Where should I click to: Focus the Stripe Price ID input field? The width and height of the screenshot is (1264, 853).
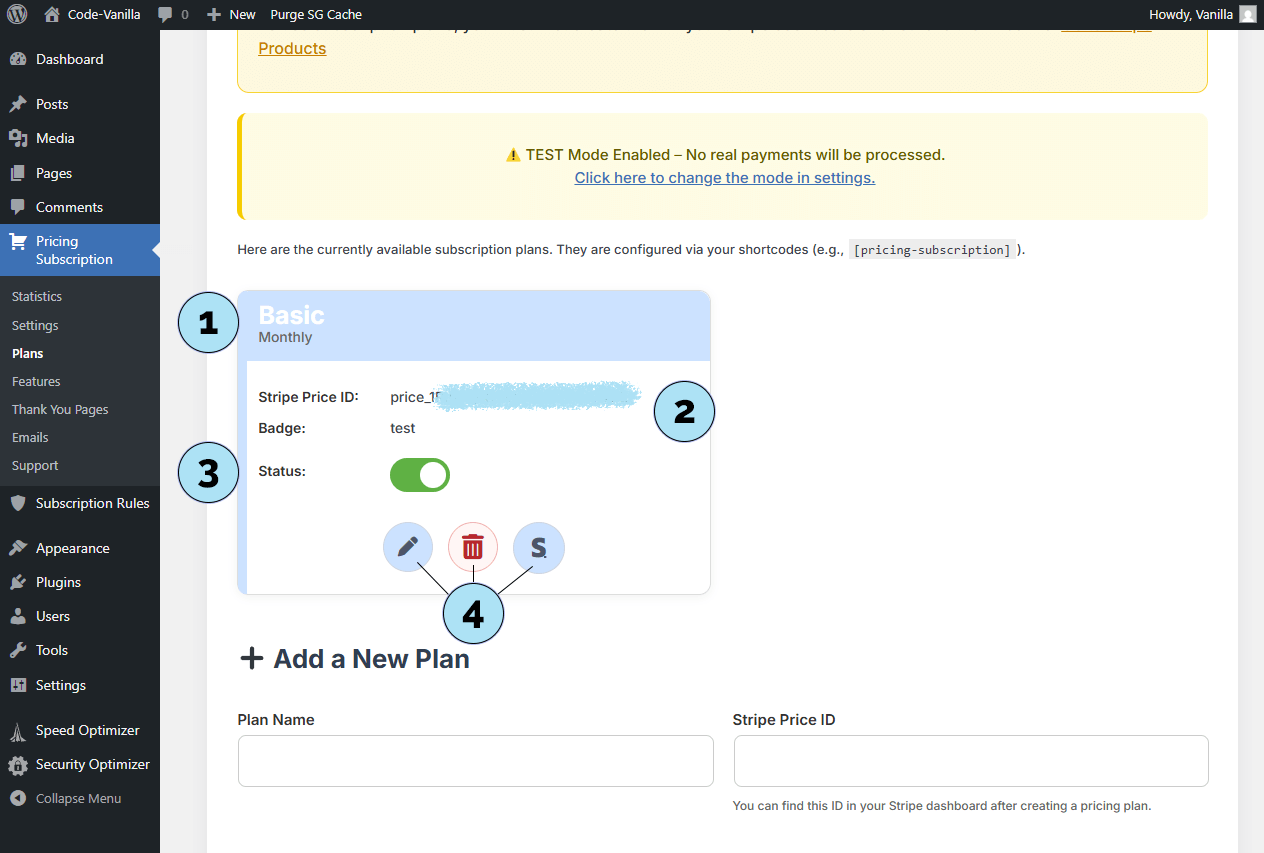point(970,761)
